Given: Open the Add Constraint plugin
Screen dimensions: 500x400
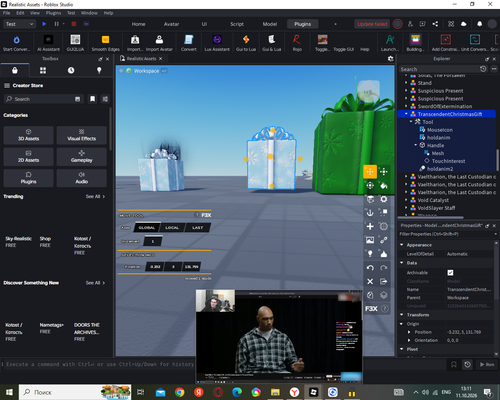Looking at the screenshot, I should 445,43.
